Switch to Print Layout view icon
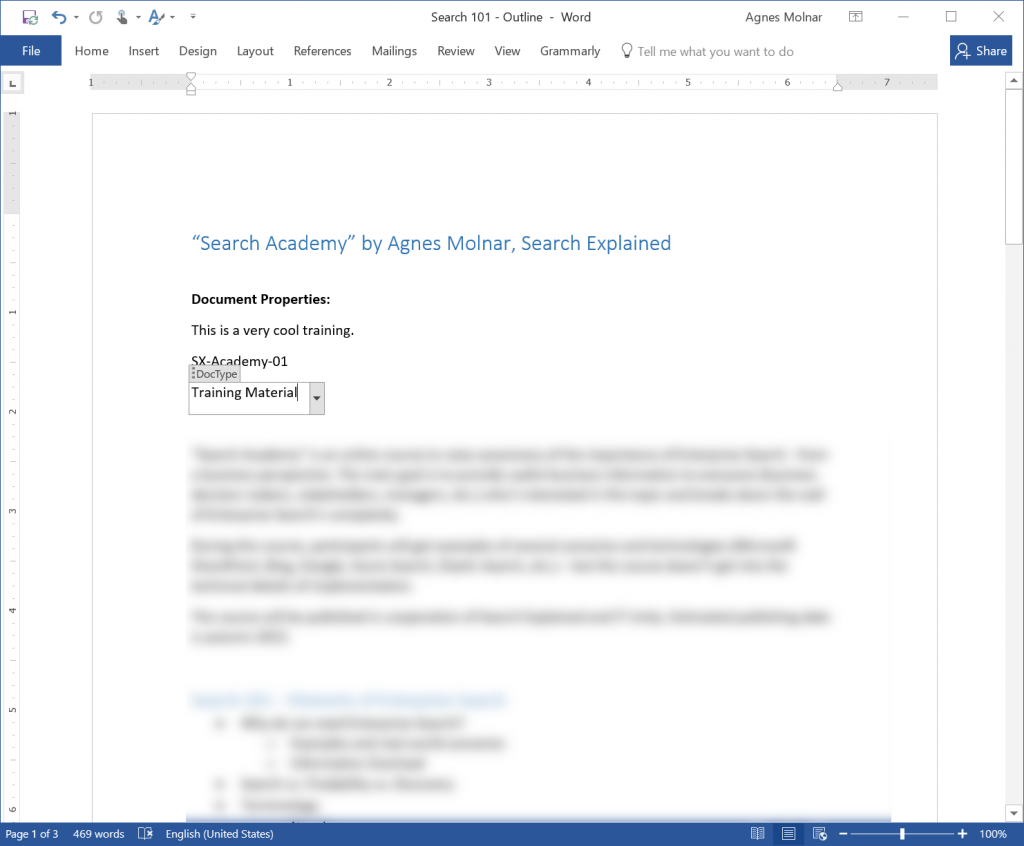 [788, 834]
